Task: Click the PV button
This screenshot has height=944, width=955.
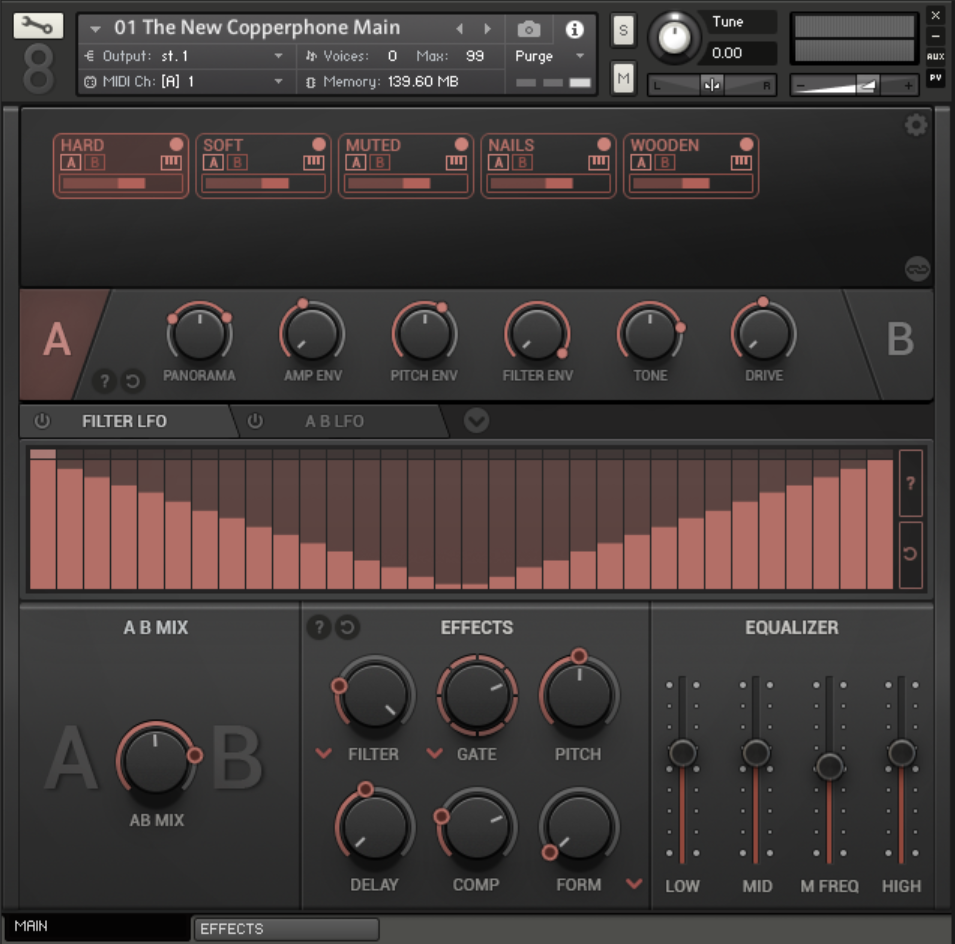Action: coord(936,78)
